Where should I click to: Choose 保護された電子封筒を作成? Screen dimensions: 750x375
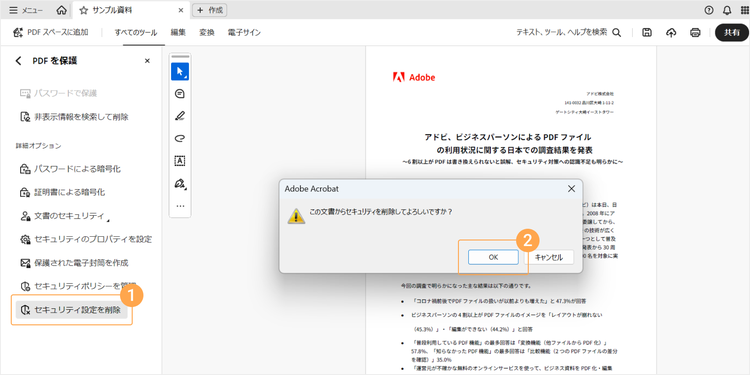pos(74,263)
